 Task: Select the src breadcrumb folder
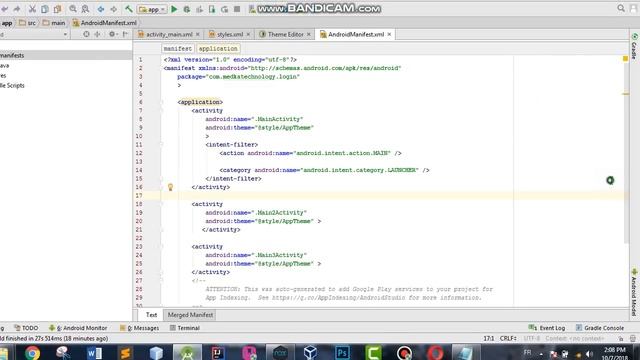coord(28,23)
